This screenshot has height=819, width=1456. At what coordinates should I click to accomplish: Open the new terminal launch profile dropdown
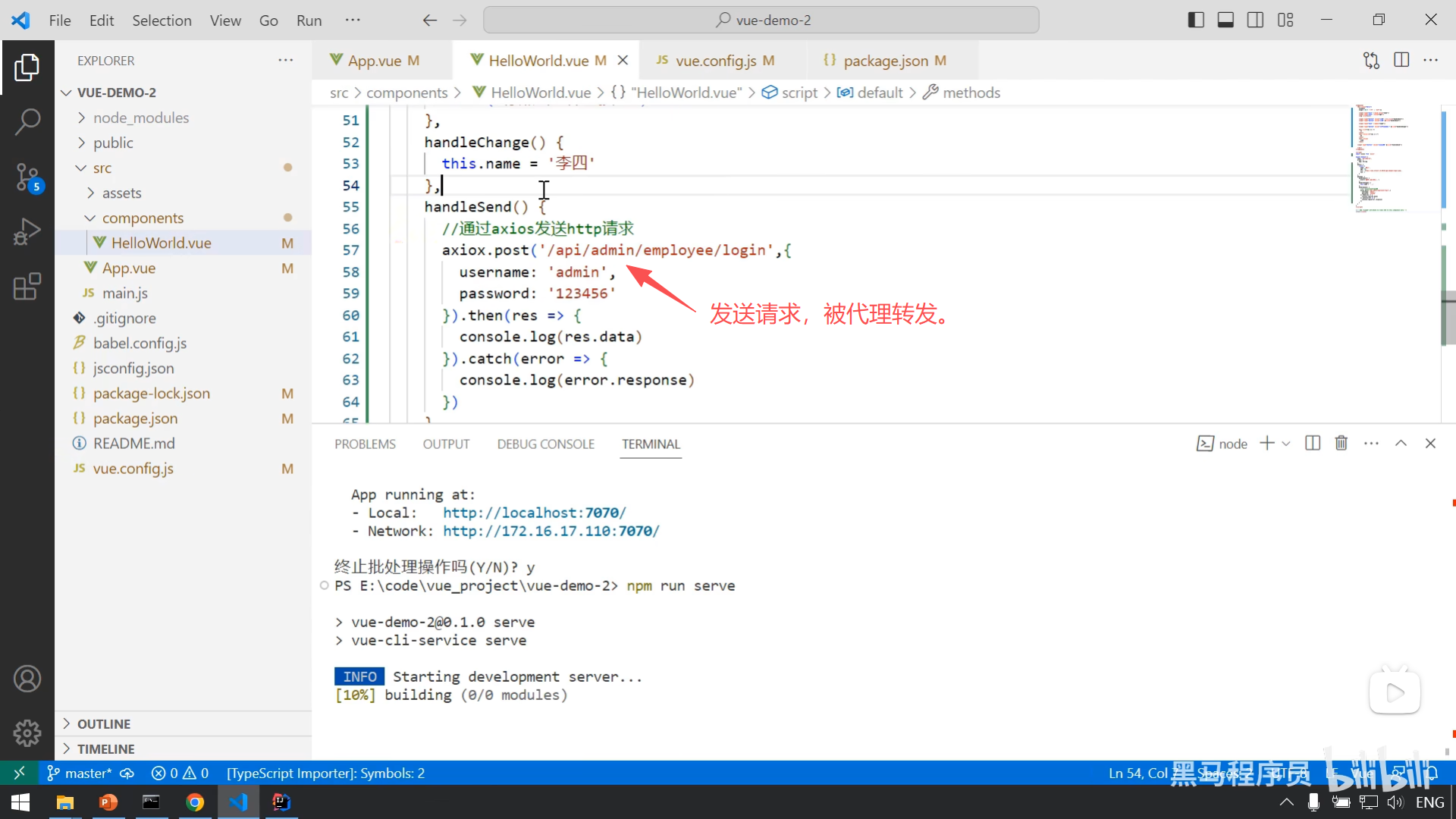[1286, 444]
